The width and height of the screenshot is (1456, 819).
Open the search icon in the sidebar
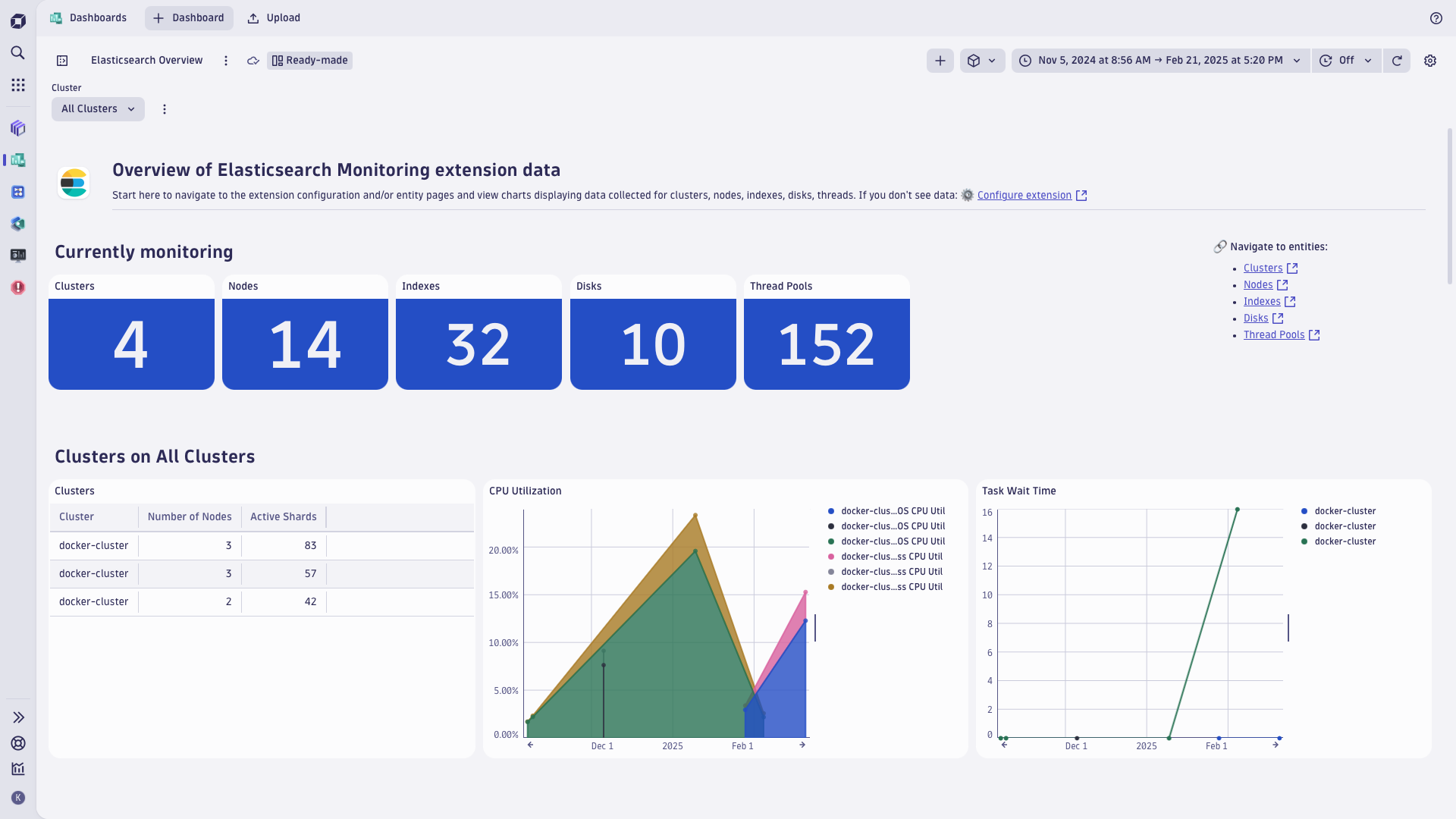click(18, 53)
